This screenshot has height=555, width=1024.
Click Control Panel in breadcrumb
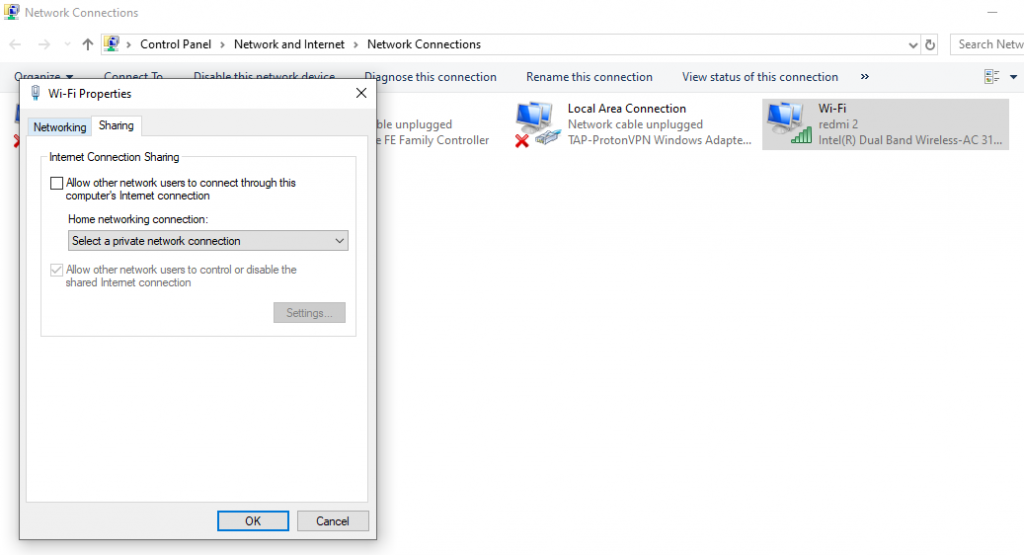coord(176,44)
